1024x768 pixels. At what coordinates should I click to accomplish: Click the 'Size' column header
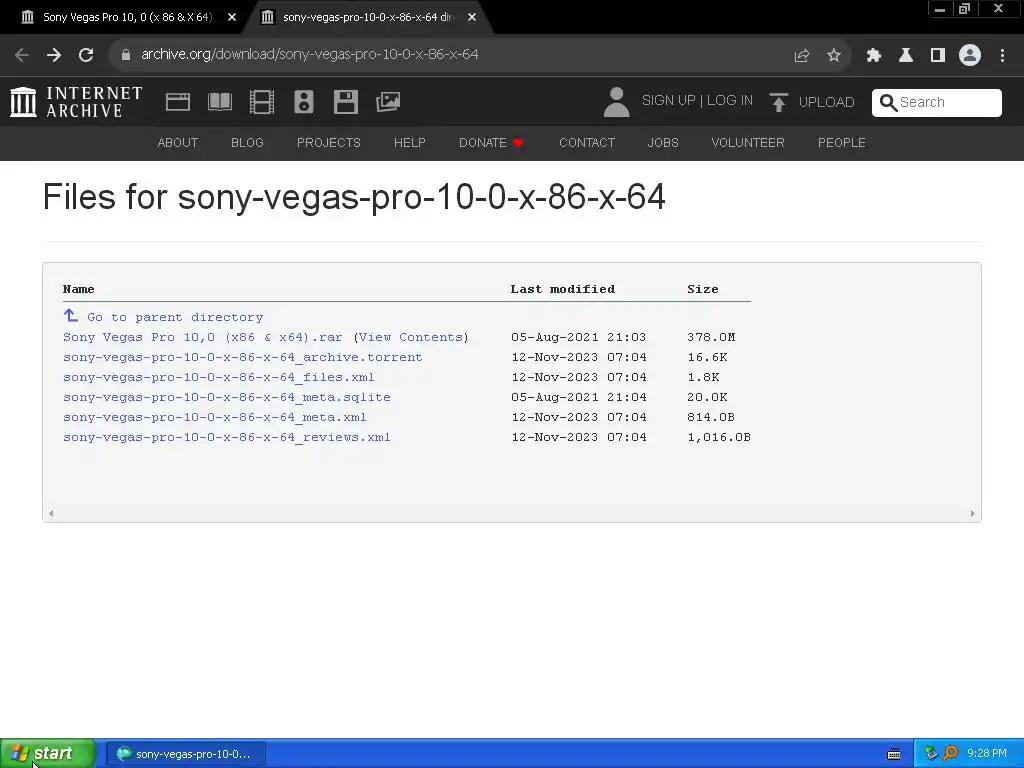(x=703, y=289)
